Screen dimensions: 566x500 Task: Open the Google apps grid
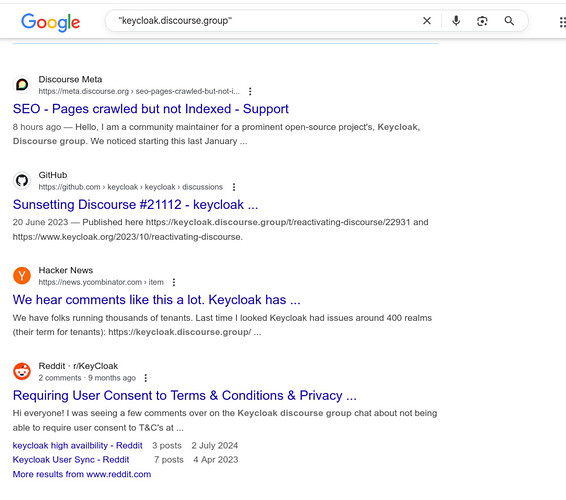click(562, 22)
